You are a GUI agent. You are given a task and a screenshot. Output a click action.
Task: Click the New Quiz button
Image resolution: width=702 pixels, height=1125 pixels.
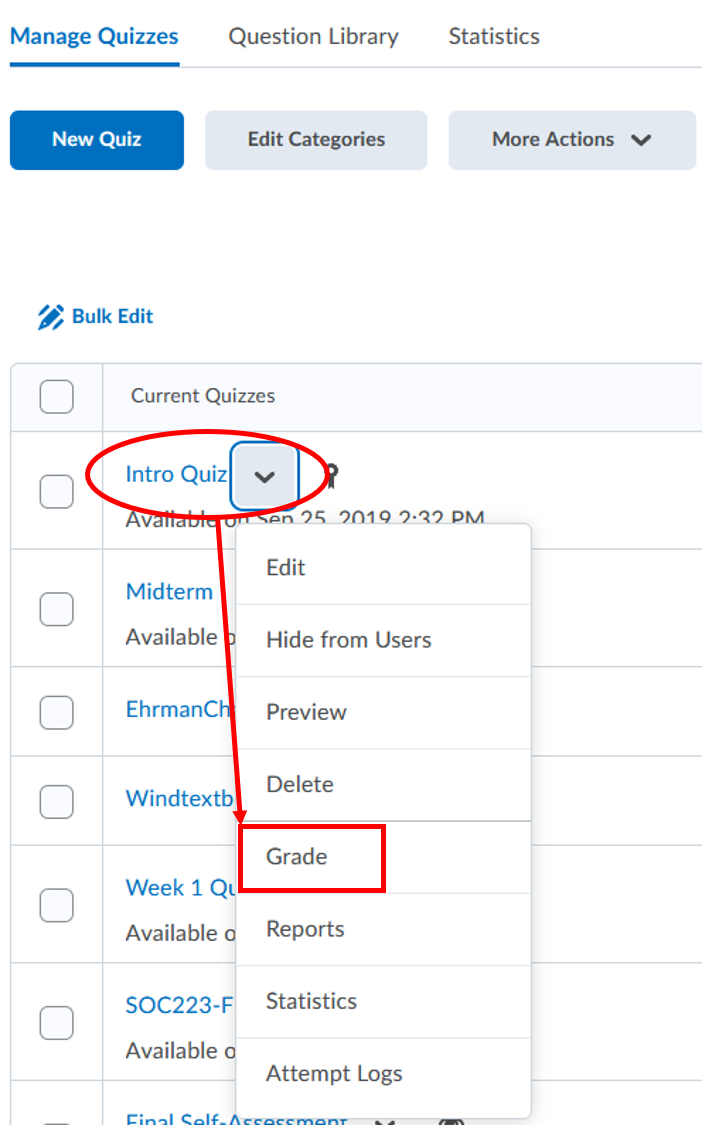[96, 140]
